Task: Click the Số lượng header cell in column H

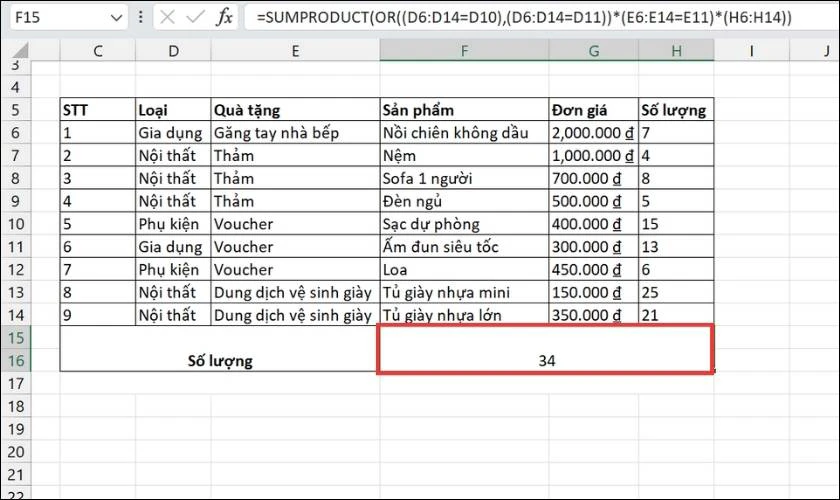Action: pyautogui.click(x=676, y=110)
